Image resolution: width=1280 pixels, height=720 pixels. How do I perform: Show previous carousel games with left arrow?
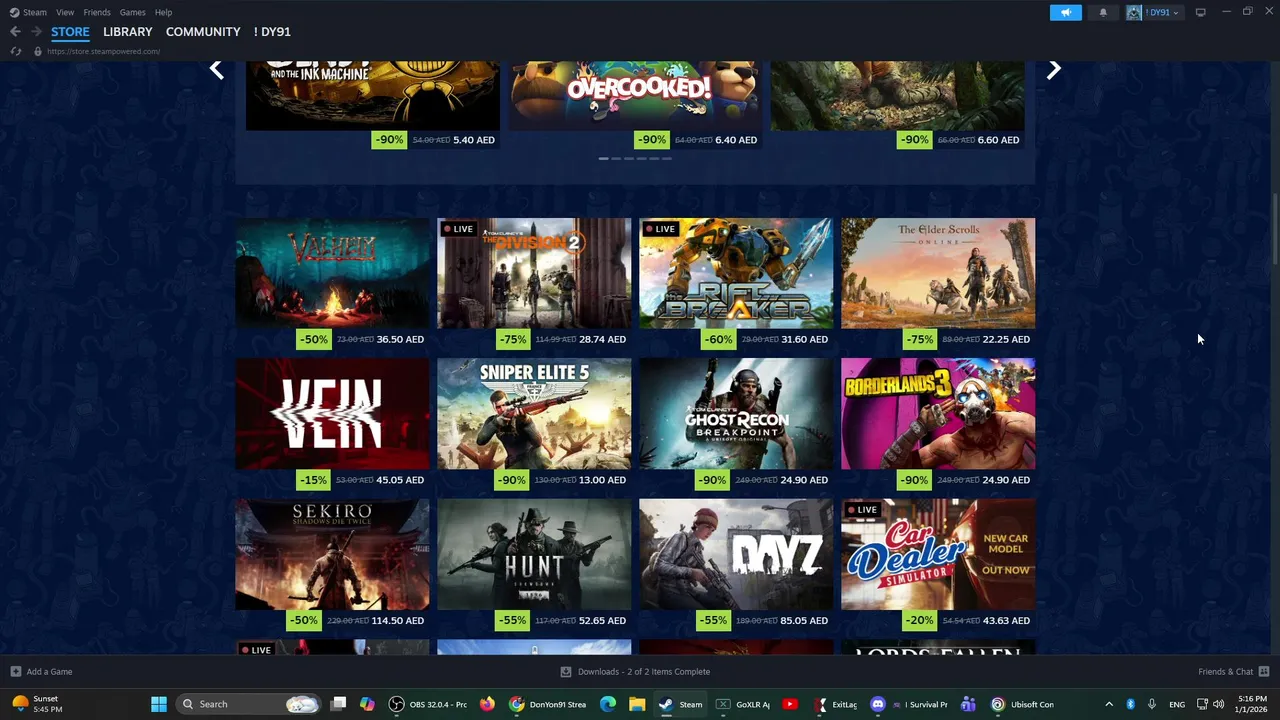point(216,69)
